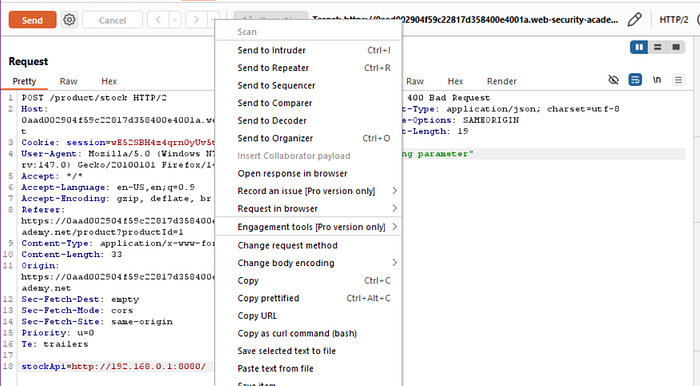Switch to top-bottom split layout
Viewport: 700px width, 386px height.
657,47
